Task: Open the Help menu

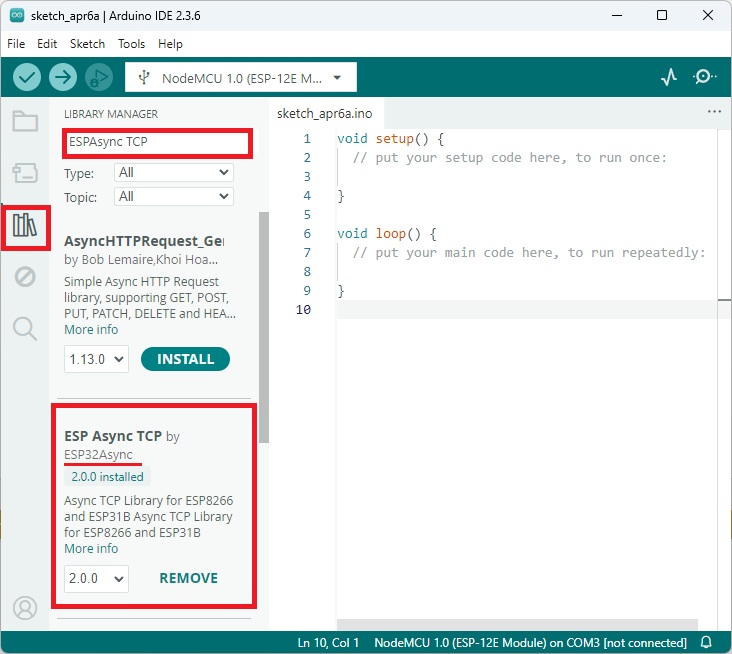Action: coord(170,44)
